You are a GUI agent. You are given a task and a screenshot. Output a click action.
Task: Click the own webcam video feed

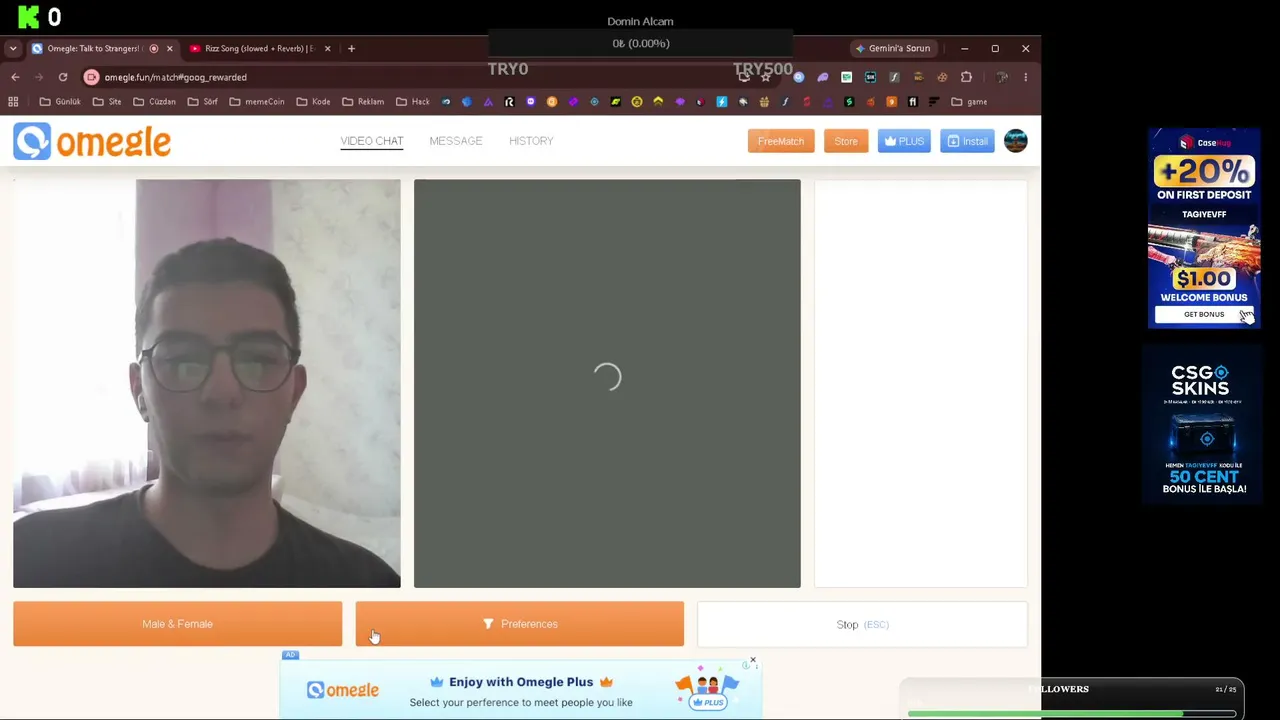[x=207, y=383]
